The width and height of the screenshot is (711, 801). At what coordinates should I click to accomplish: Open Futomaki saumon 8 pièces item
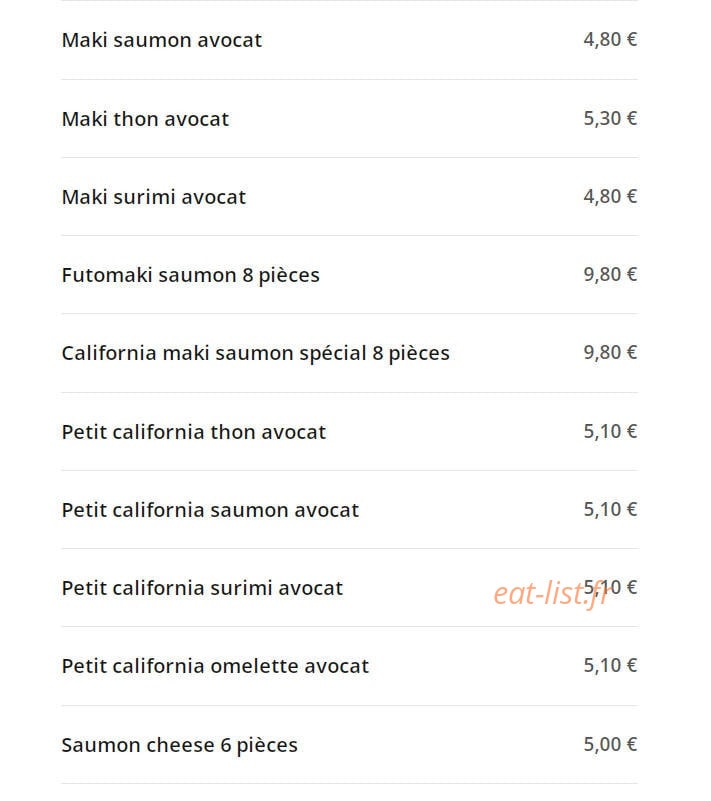pyautogui.click(x=190, y=275)
